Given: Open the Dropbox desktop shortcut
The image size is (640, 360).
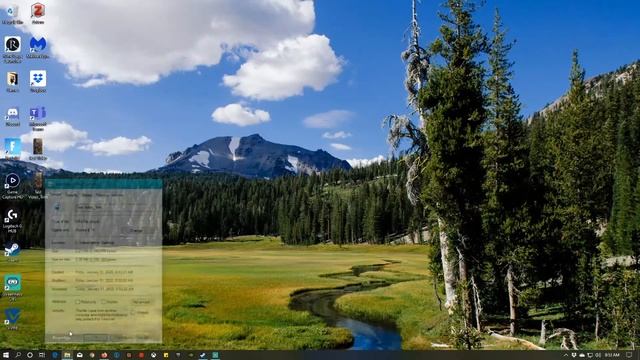Looking at the screenshot, I should 38,81.
